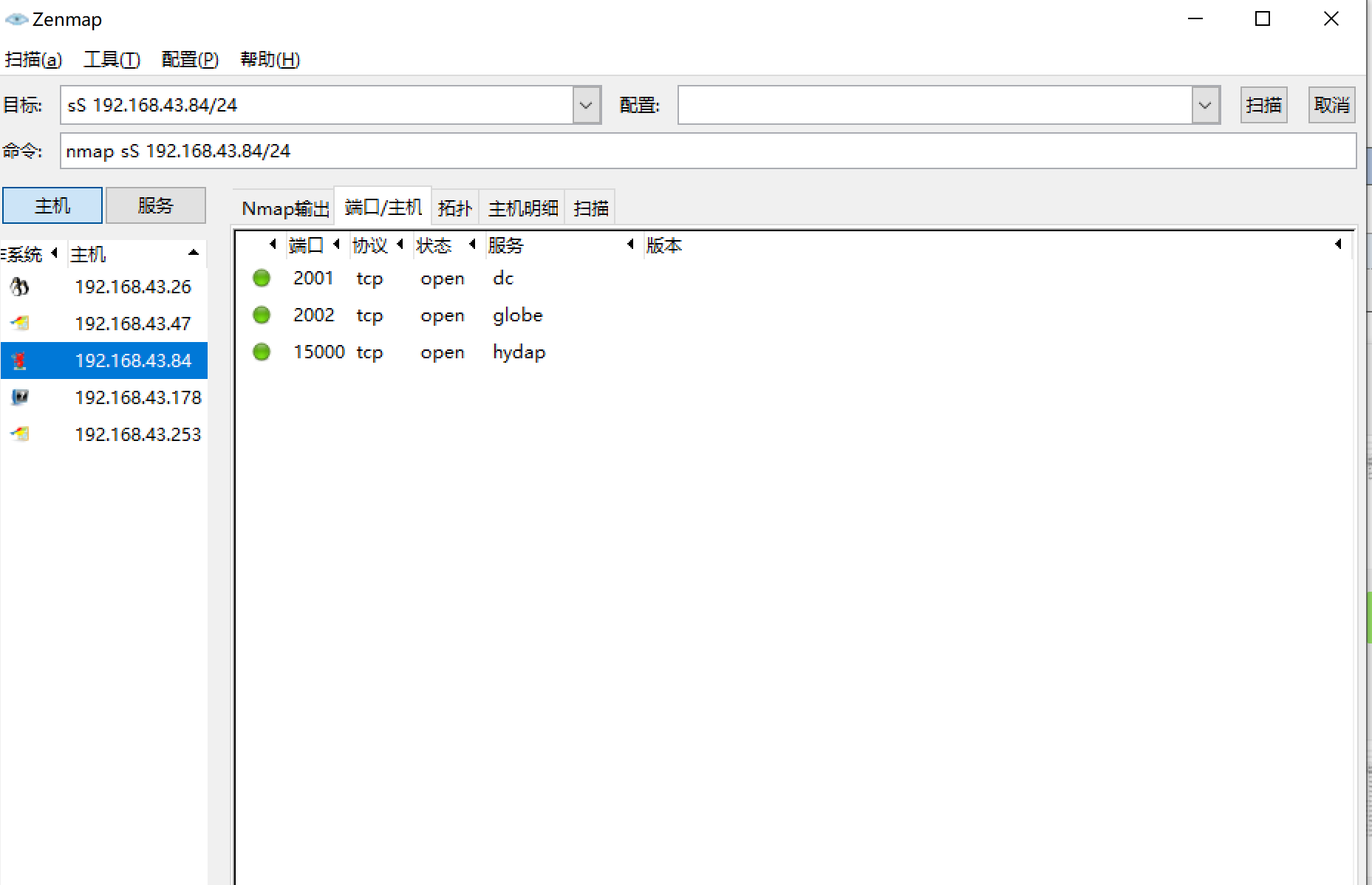Switch to the Nmap输出 tab
The width and height of the screenshot is (1372, 885).
(x=285, y=208)
